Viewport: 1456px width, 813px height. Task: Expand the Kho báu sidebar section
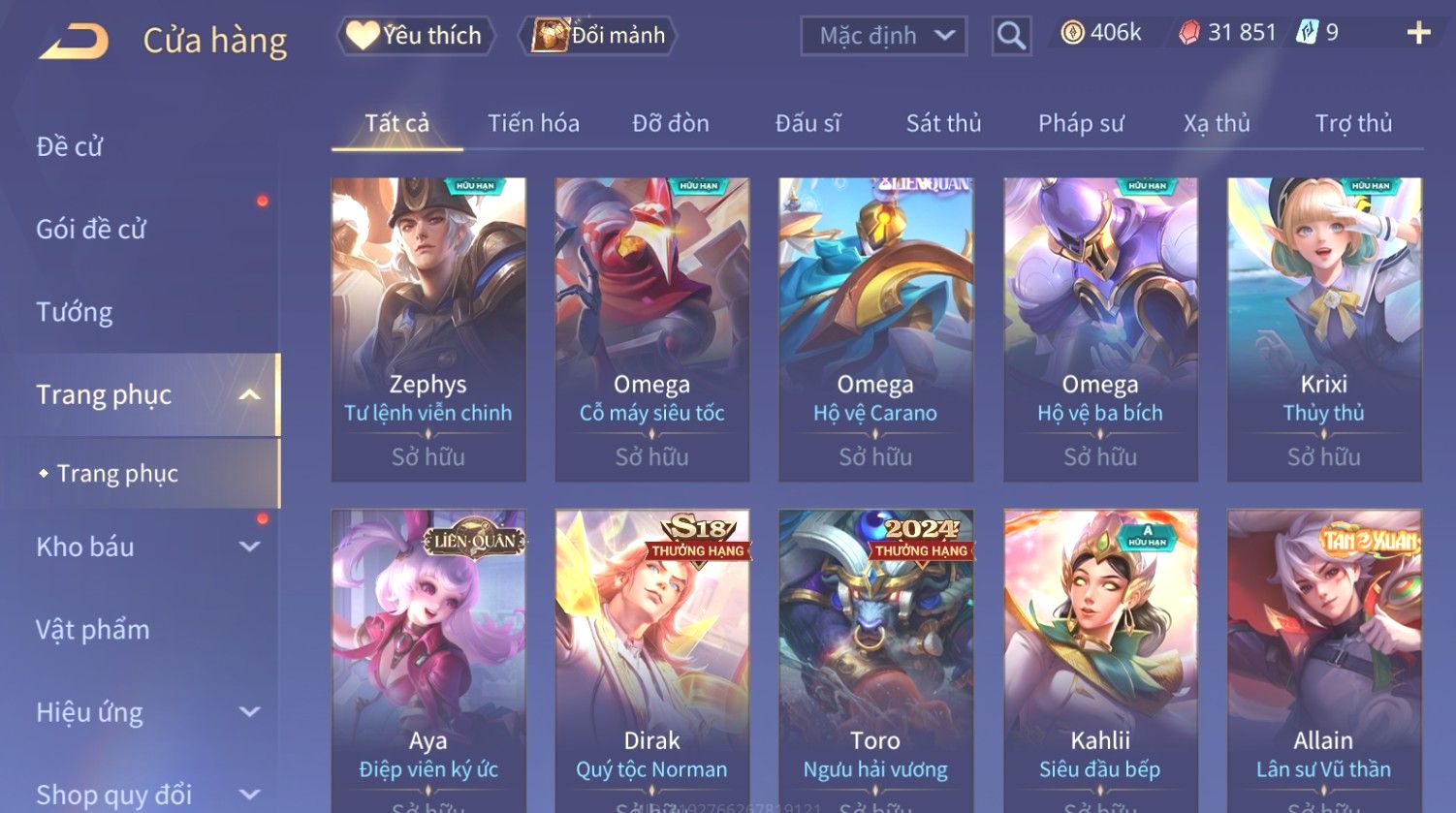click(x=250, y=547)
